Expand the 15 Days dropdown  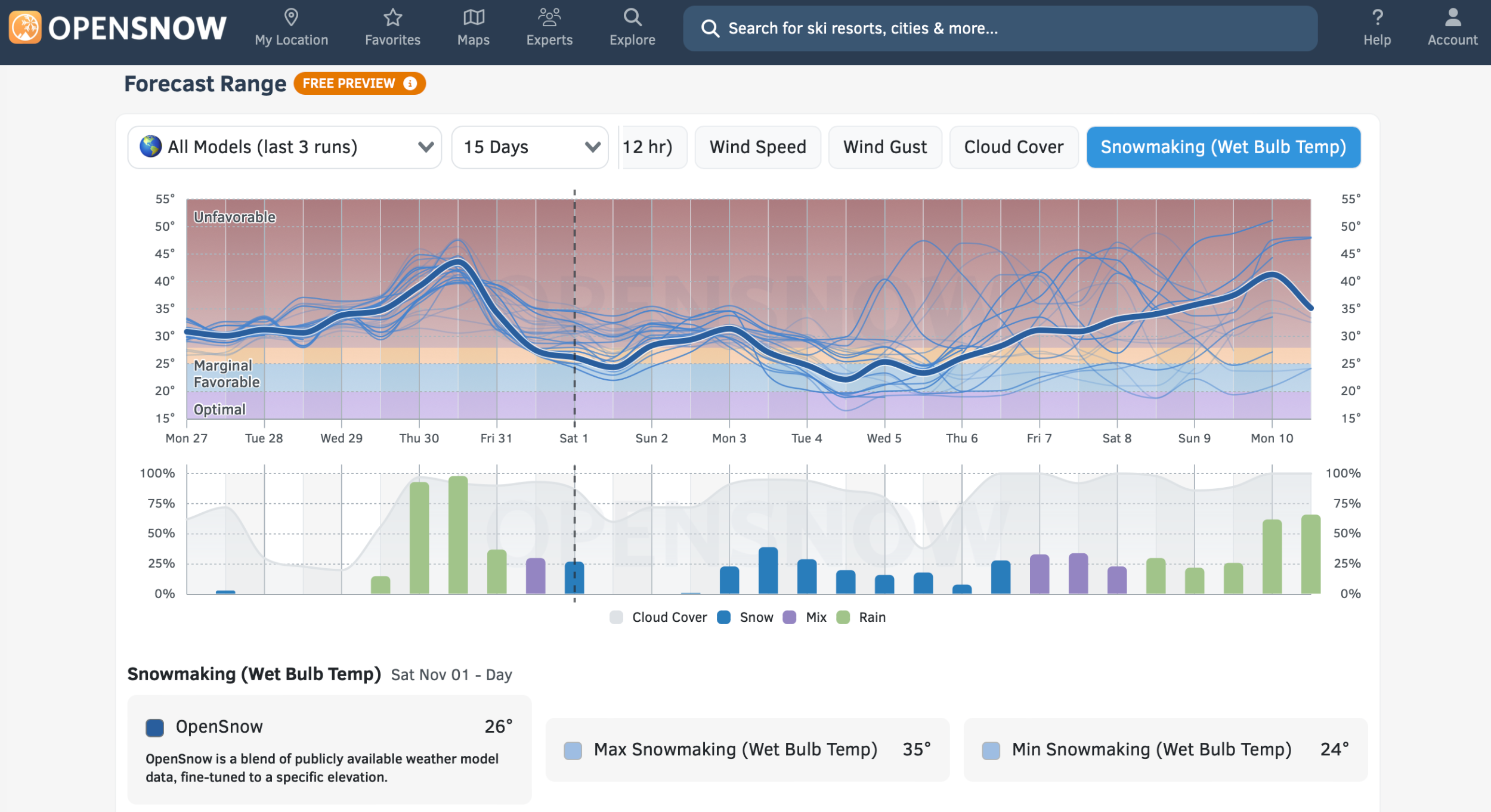point(530,147)
